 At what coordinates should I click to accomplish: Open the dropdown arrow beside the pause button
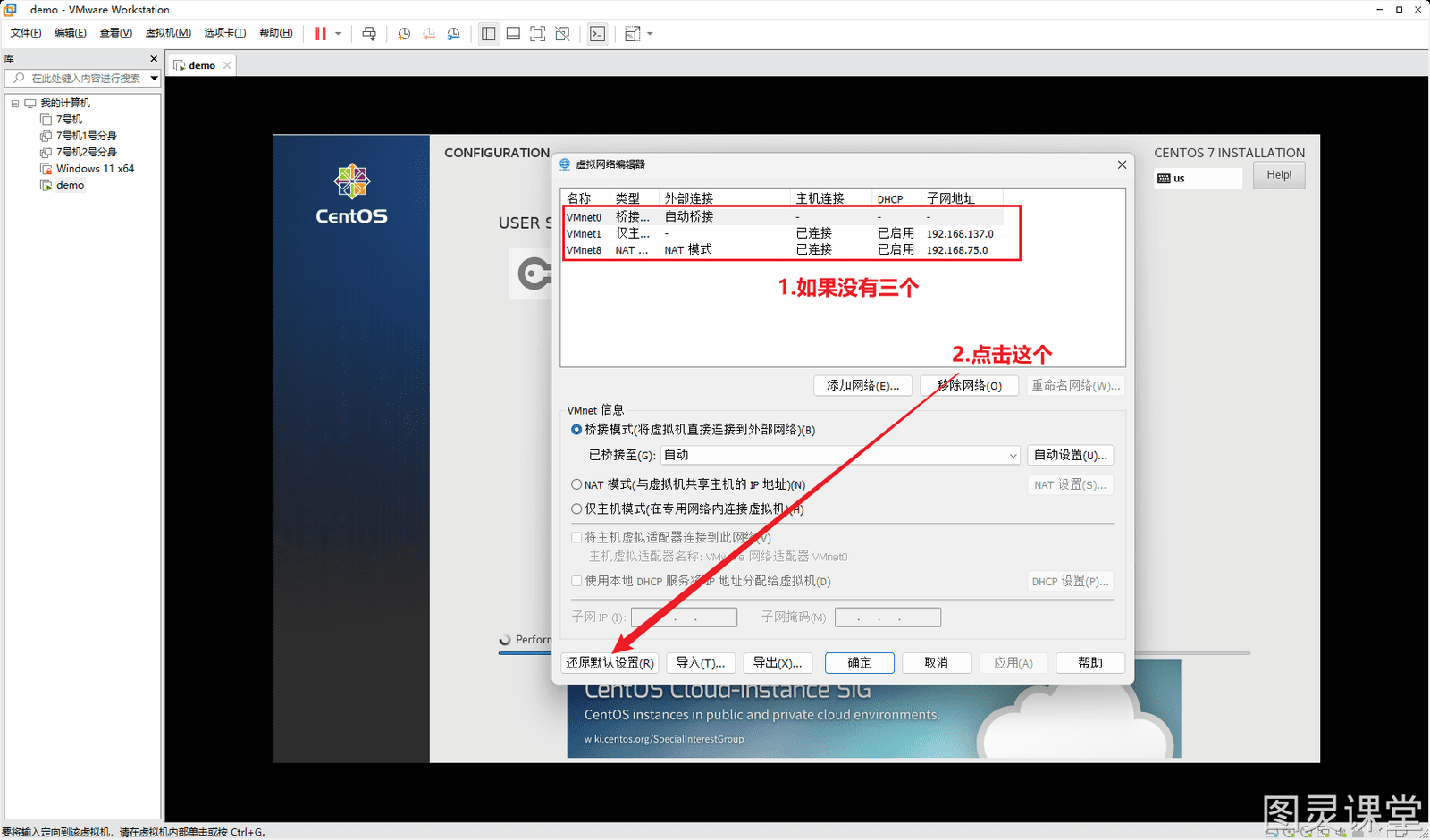tap(338, 34)
